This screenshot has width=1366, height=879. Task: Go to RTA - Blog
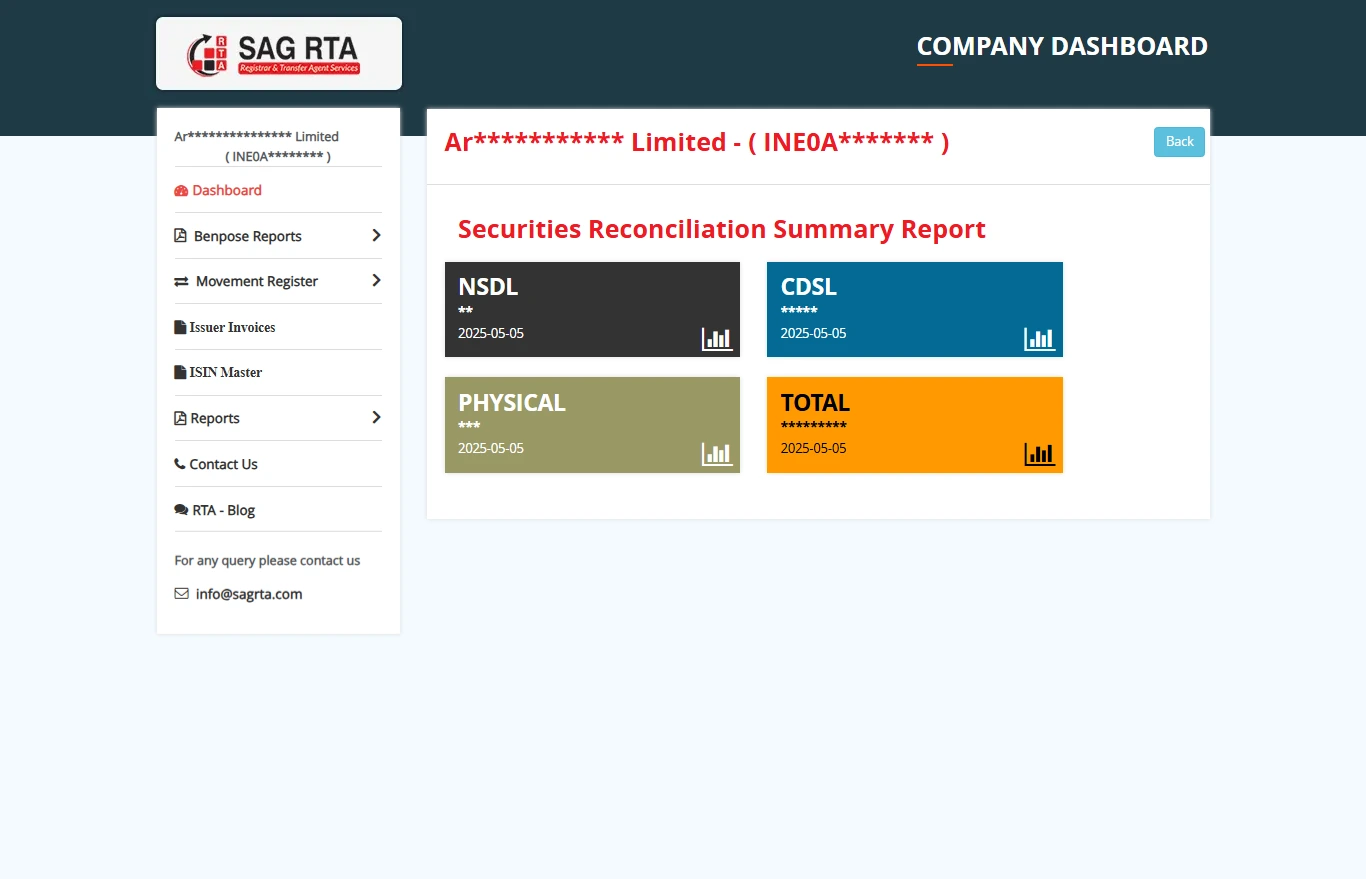223,510
